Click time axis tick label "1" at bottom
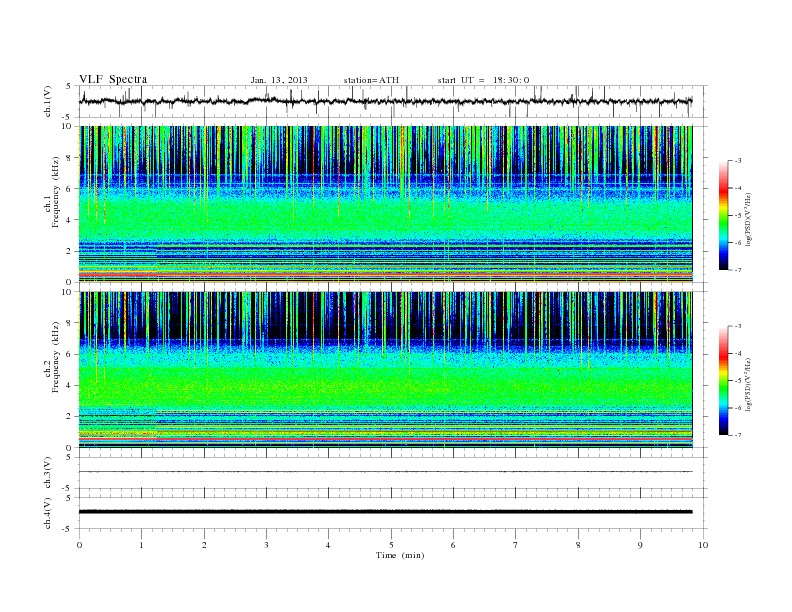The width and height of the screenshot is (792, 612). (x=141, y=545)
